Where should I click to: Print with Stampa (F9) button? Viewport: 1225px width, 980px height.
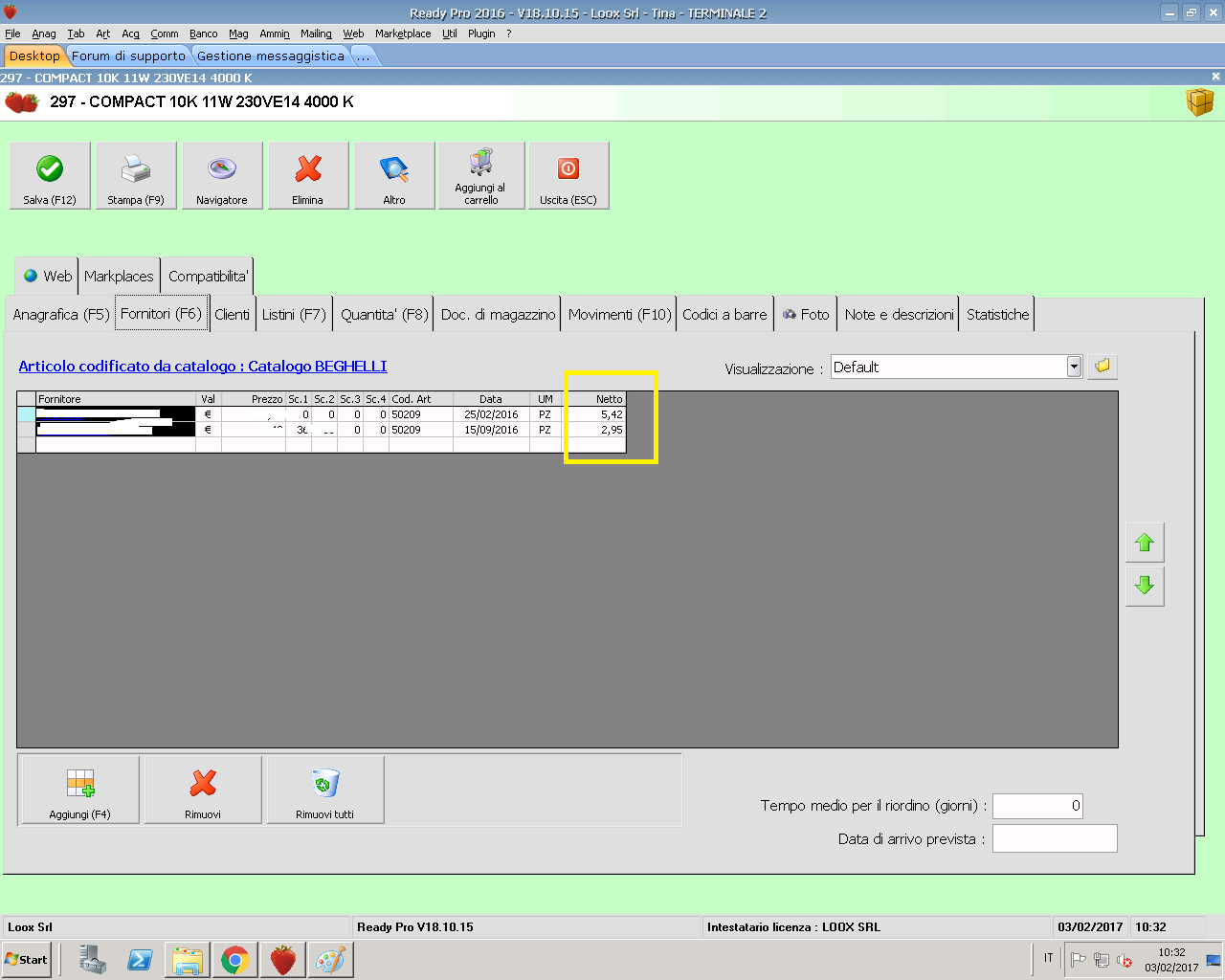136,175
